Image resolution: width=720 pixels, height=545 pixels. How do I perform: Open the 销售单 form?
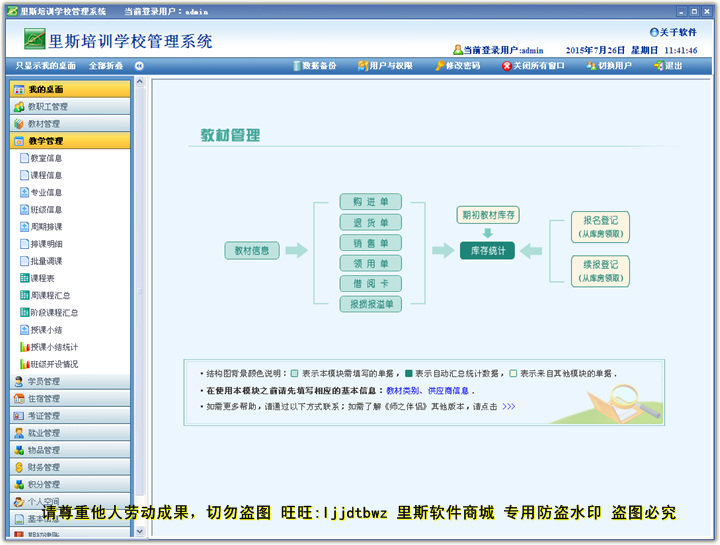371,243
